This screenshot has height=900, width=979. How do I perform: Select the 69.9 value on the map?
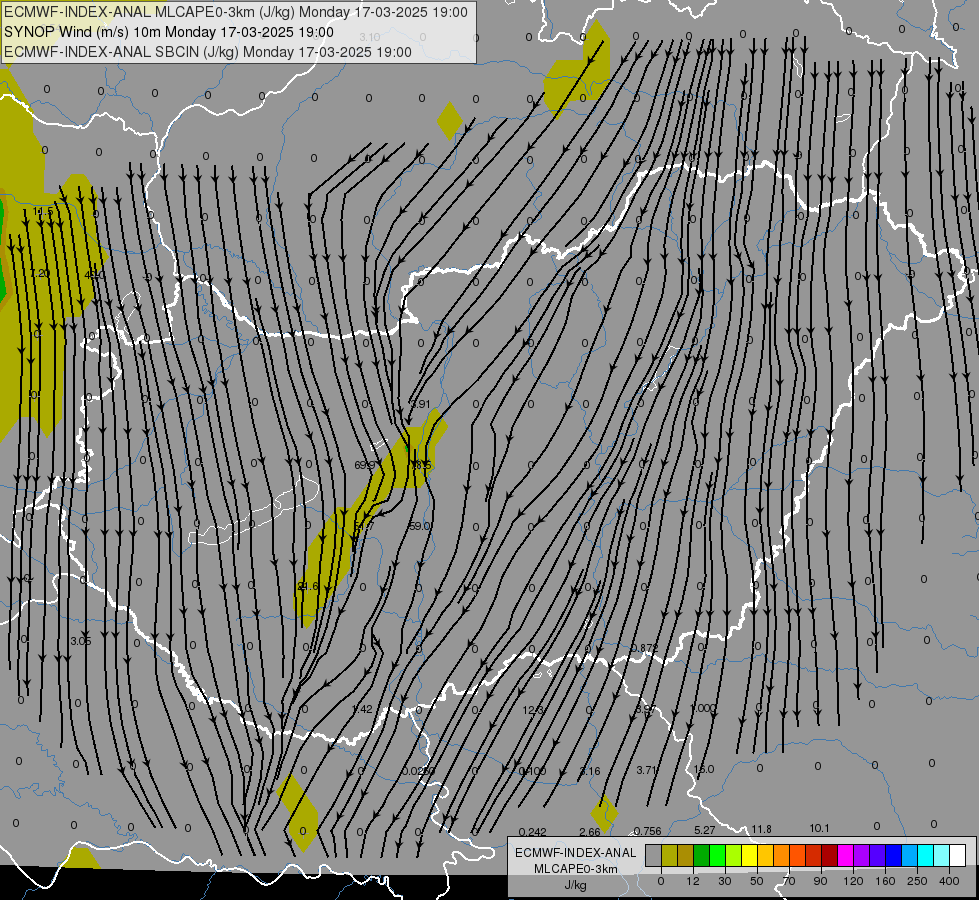tap(365, 465)
